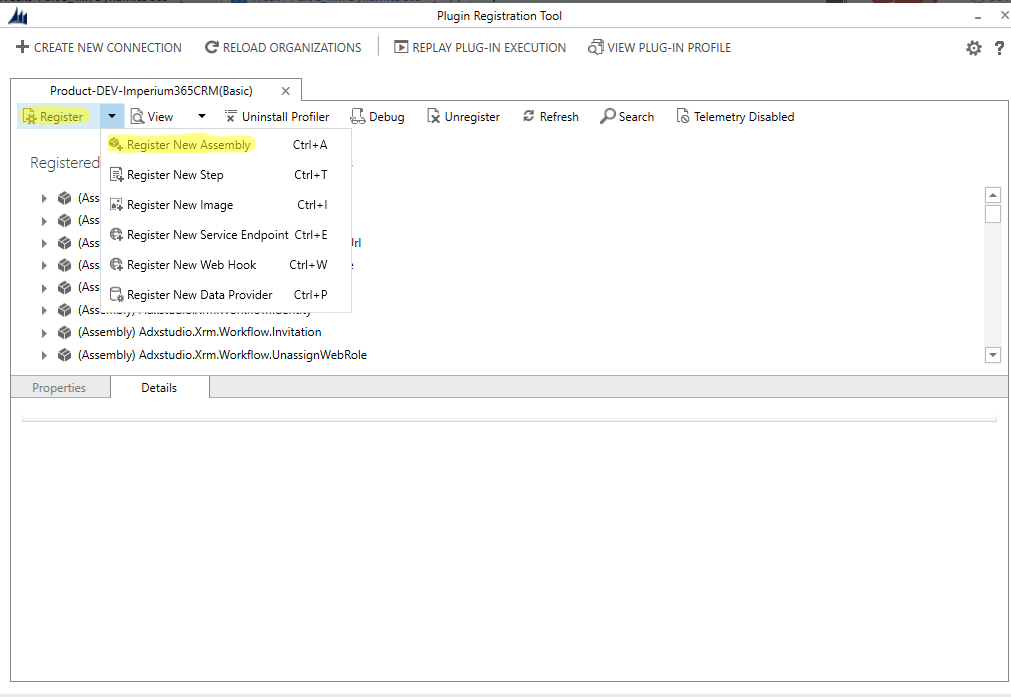Click the View Plug-in Profile icon
The image size is (1011, 697).
[659, 47]
